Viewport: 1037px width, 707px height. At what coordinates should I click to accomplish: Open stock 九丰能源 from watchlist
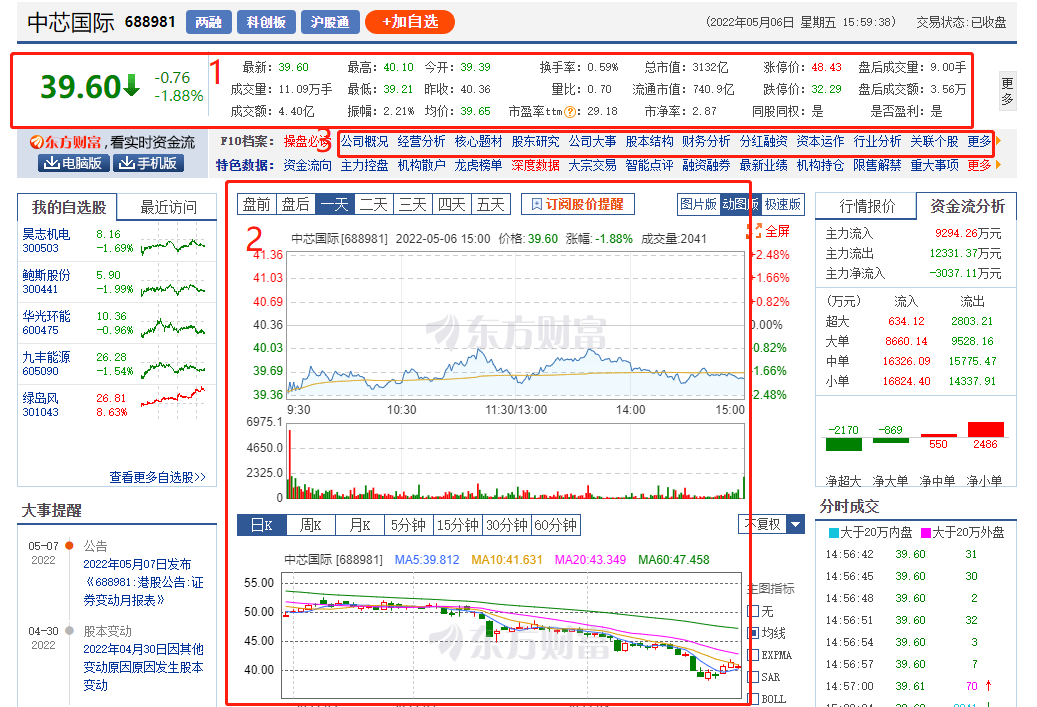pyautogui.click(x=46, y=356)
